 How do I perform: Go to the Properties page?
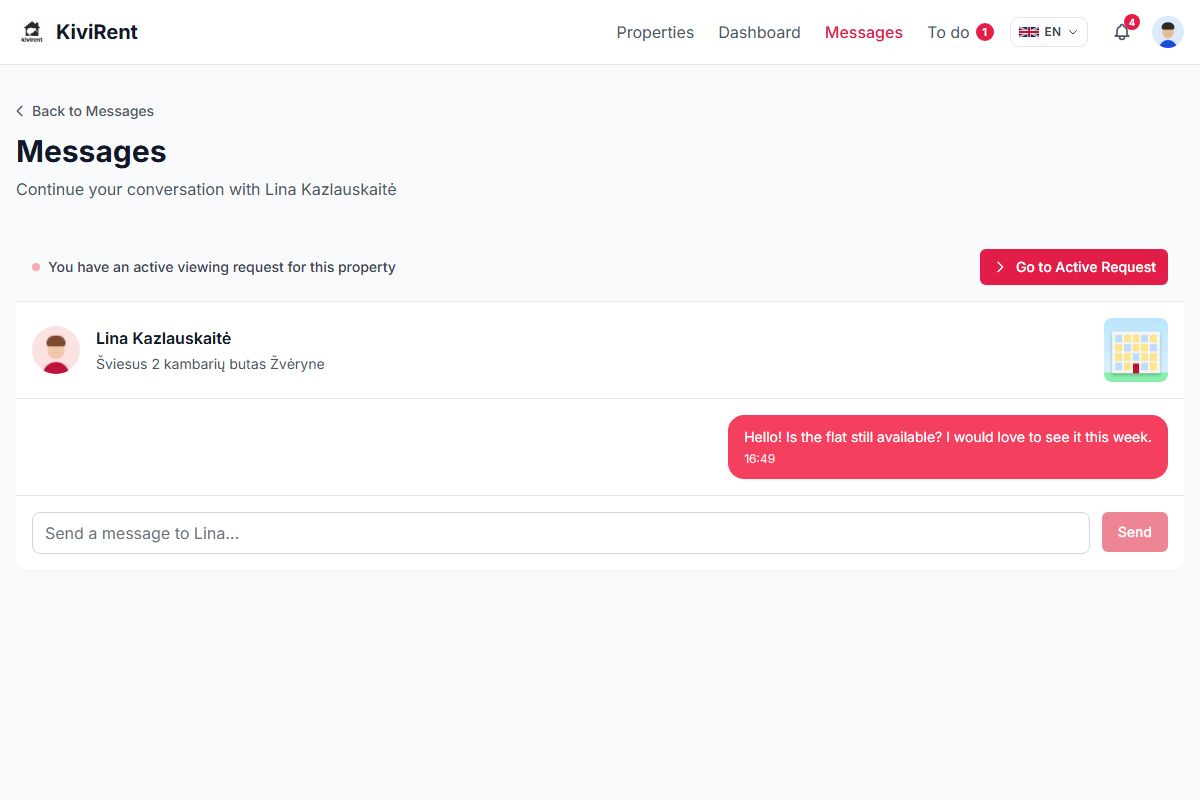(x=655, y=32)
